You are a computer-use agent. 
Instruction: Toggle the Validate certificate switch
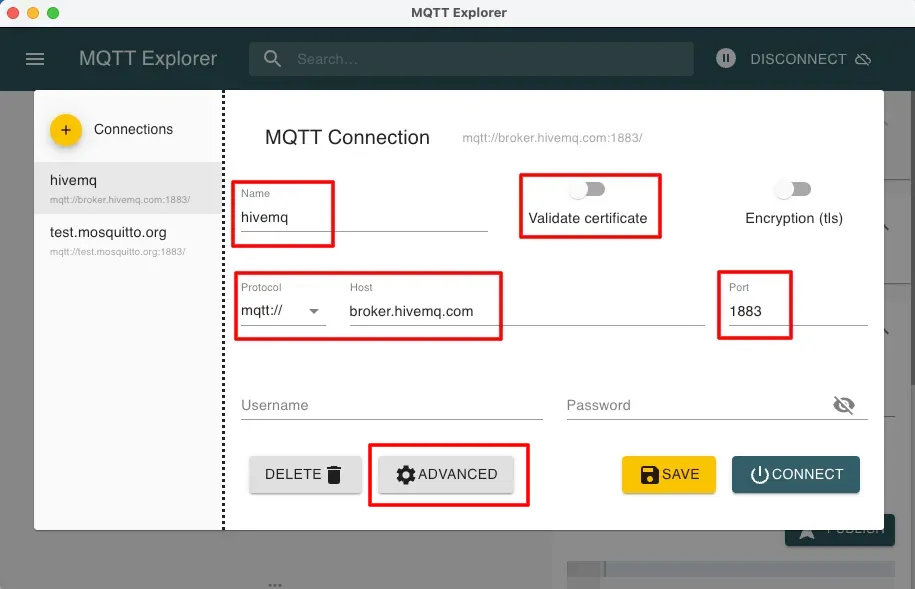point(588,189)
